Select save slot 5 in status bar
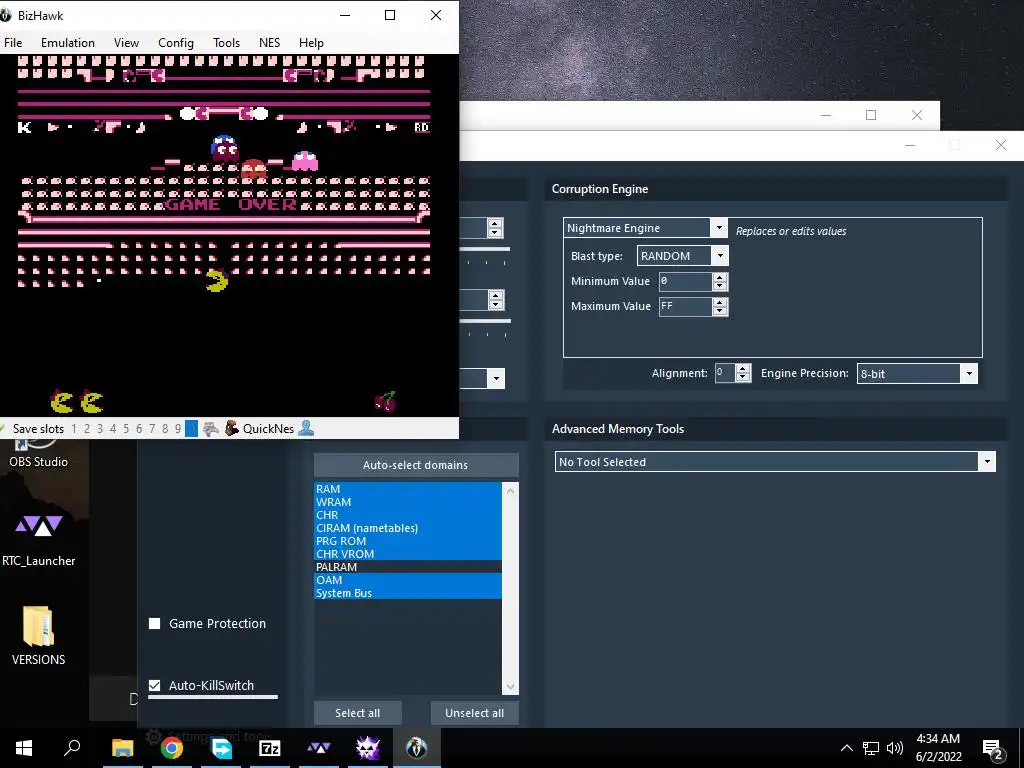 (126, 429)
